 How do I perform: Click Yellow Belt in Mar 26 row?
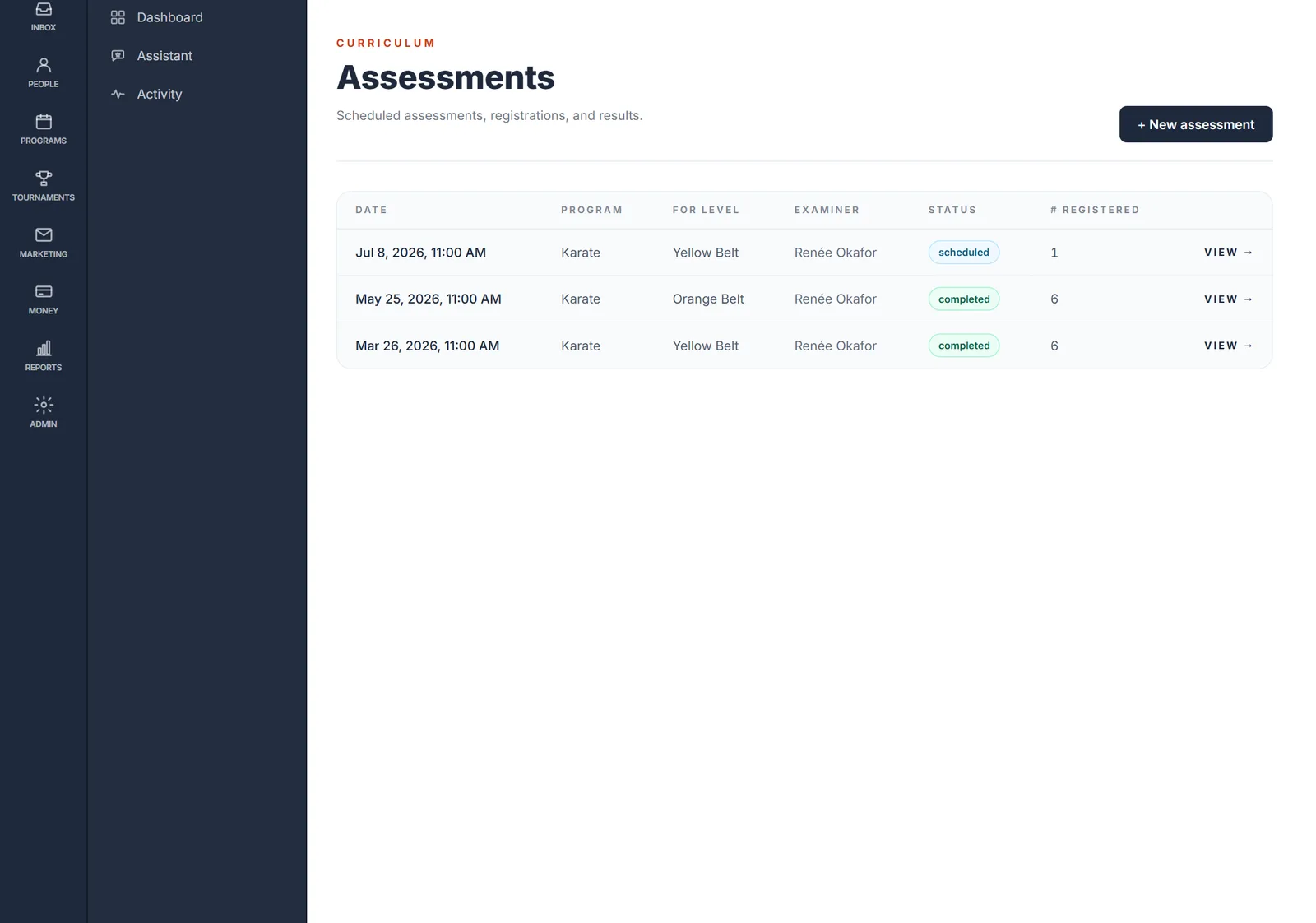(706, 346)
